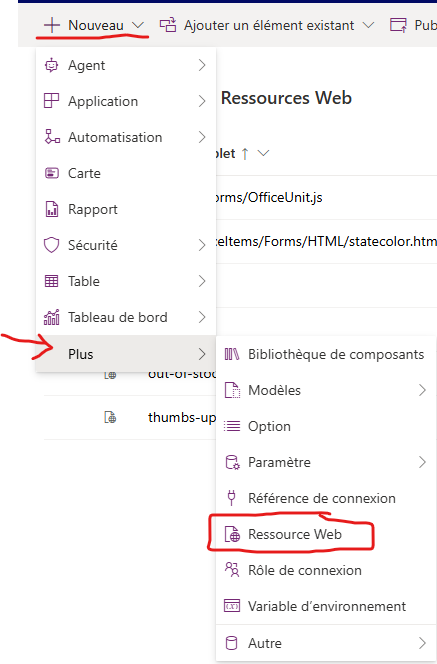Expand the Paramètre submenu arrow

coord(422,462)
